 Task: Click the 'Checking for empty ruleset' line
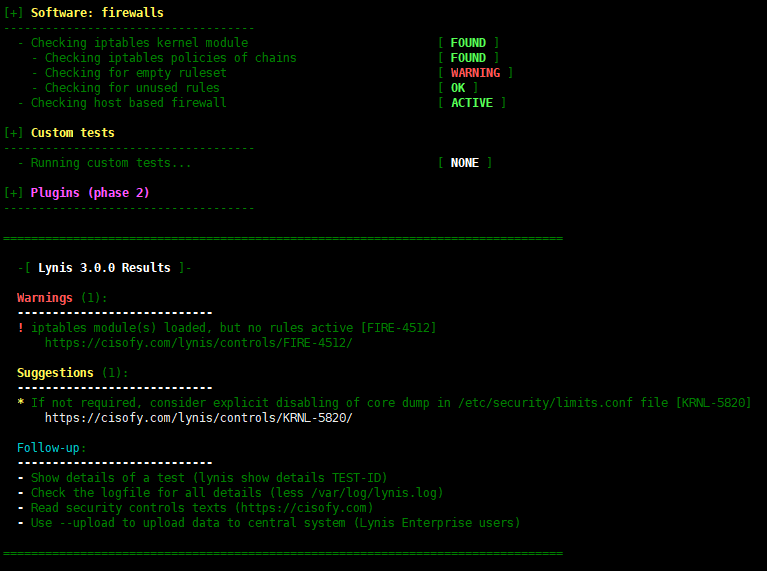(136, 73)
